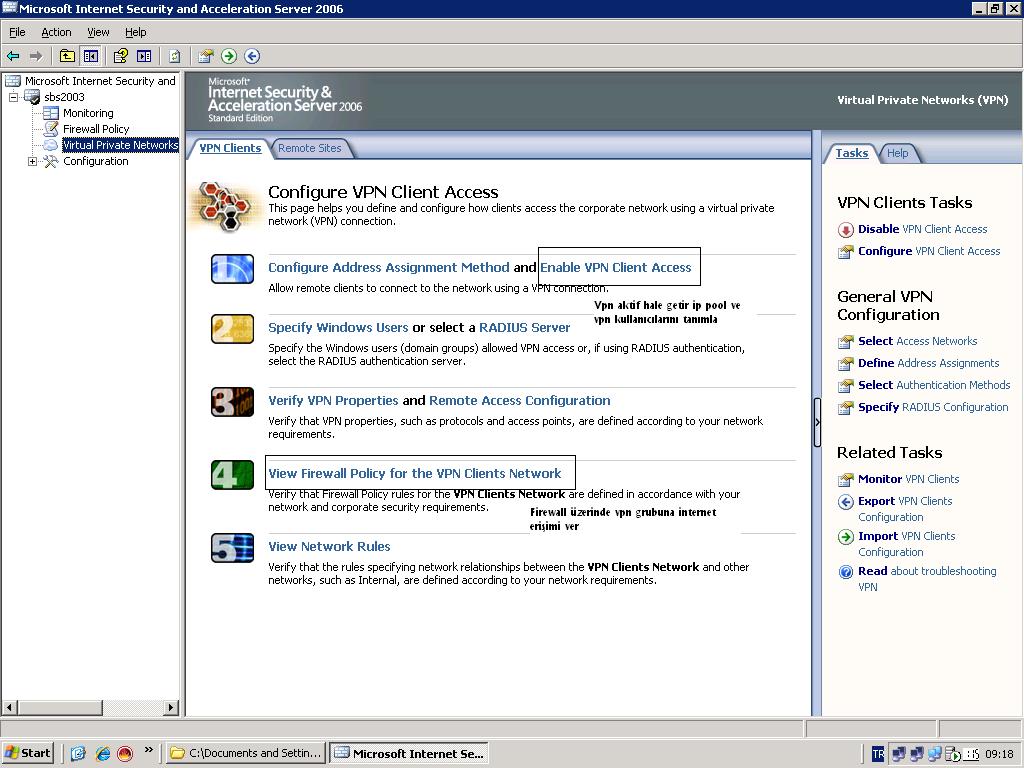Open View Firewall Policy for the VPN Clients Network

point(415,473)
